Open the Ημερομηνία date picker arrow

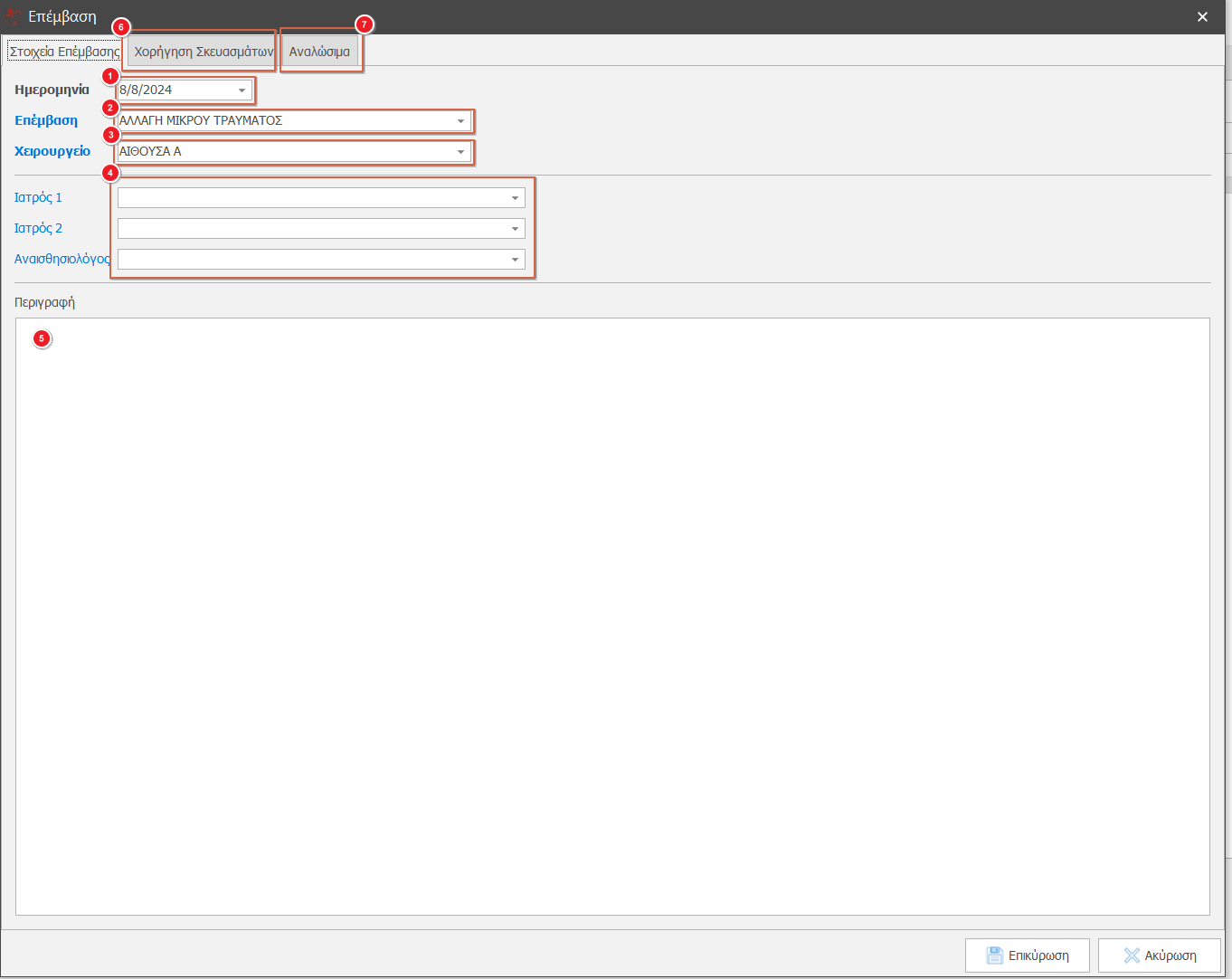[x=242, y=90]
